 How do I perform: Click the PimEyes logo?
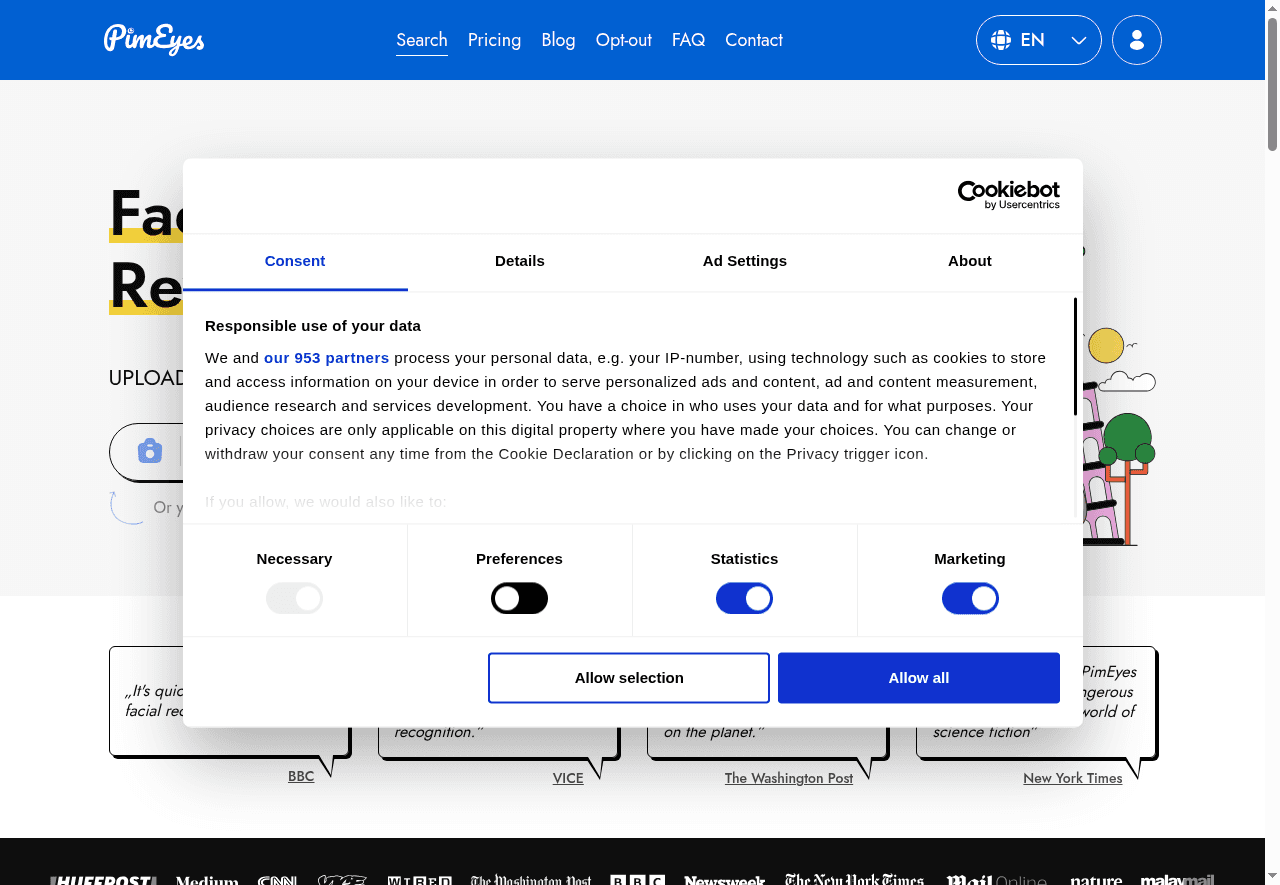click(154, 40)
